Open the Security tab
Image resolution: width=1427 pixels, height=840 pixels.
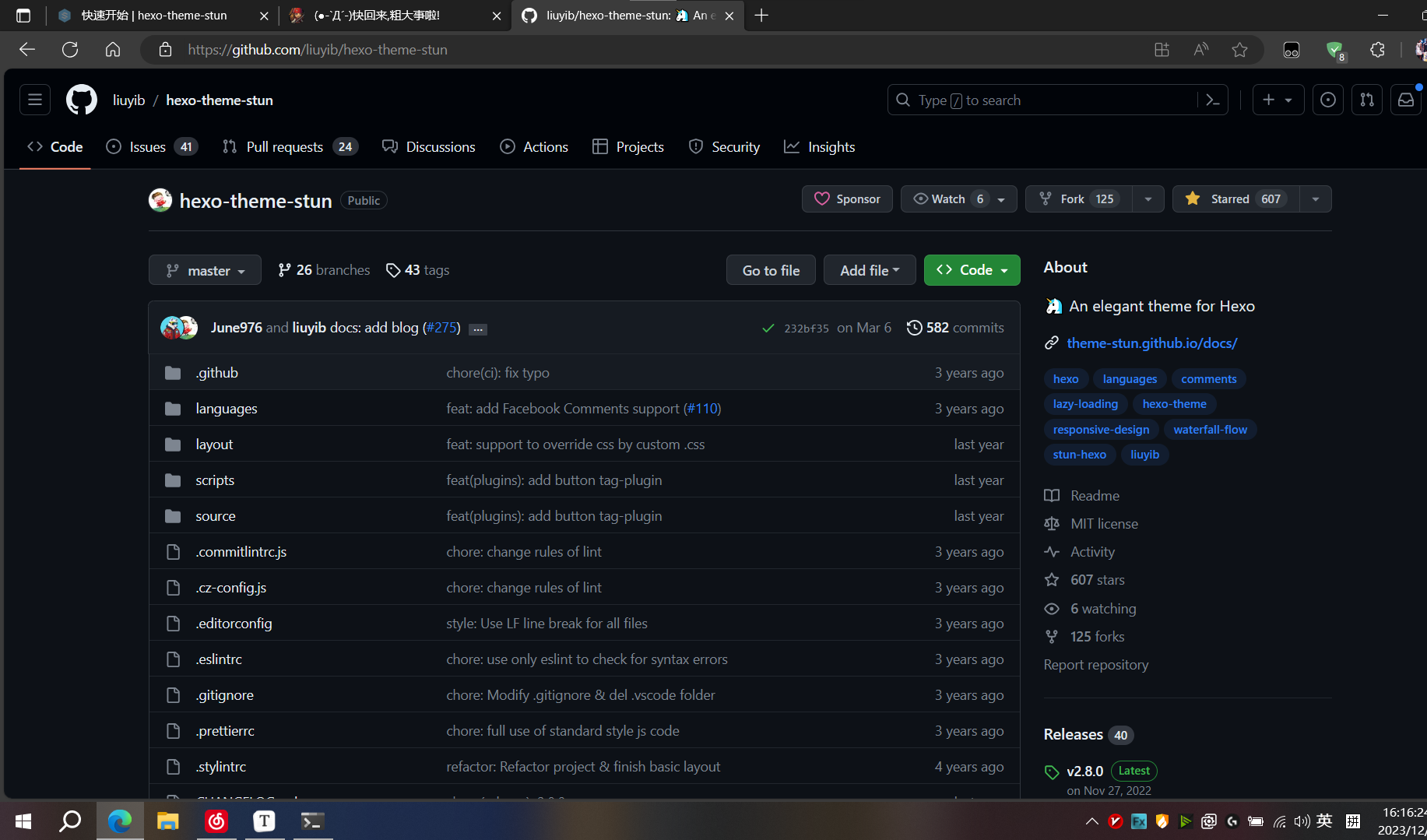pyautogui.click(x=724, y=147)
